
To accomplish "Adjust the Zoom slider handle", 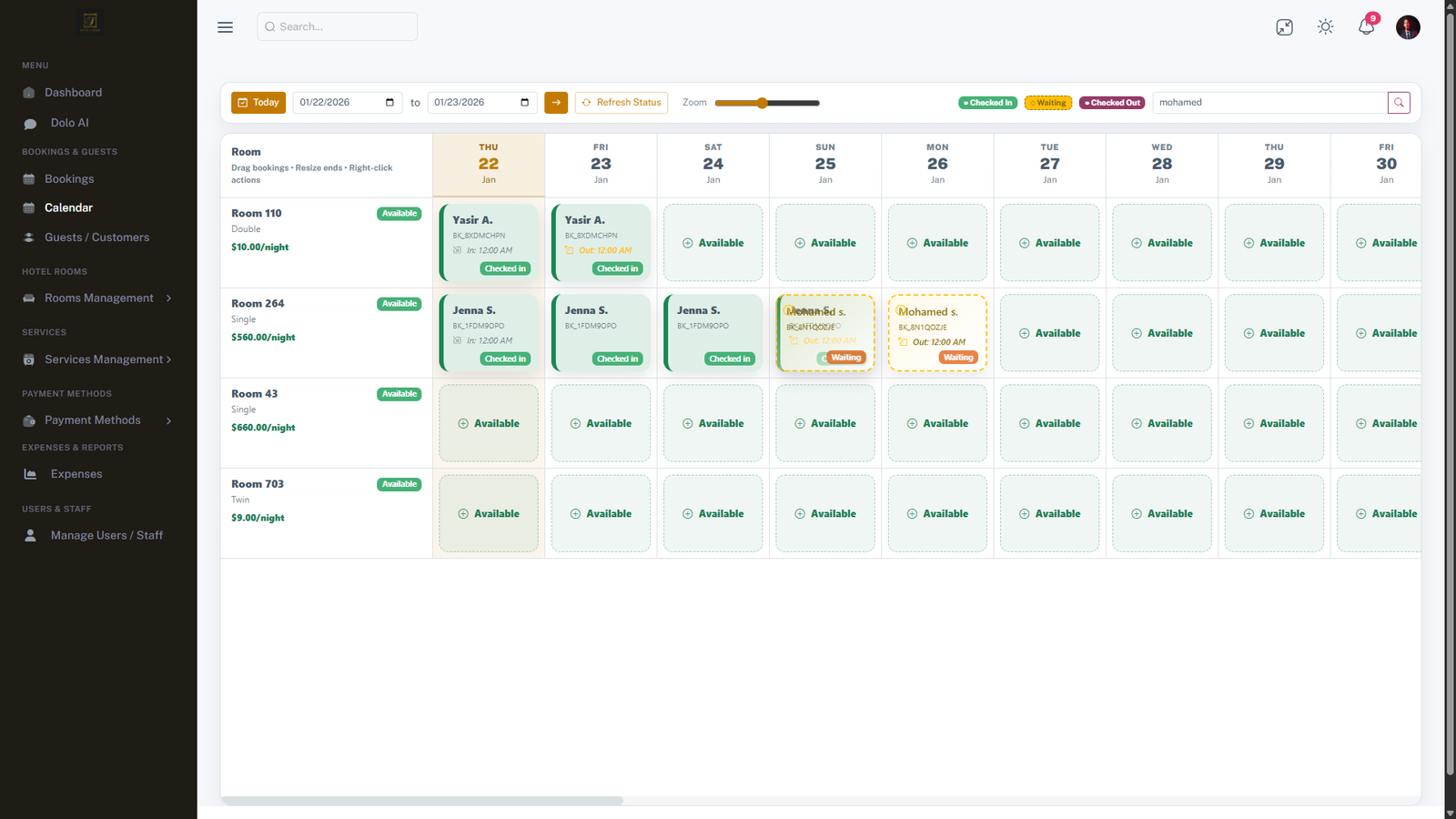I will pos(763,103).
